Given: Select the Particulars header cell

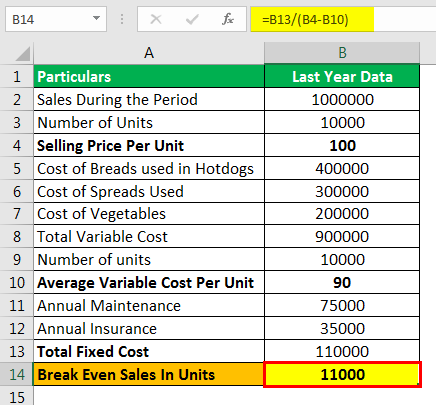Looking at the screenshot, I should tap(149, 76).
